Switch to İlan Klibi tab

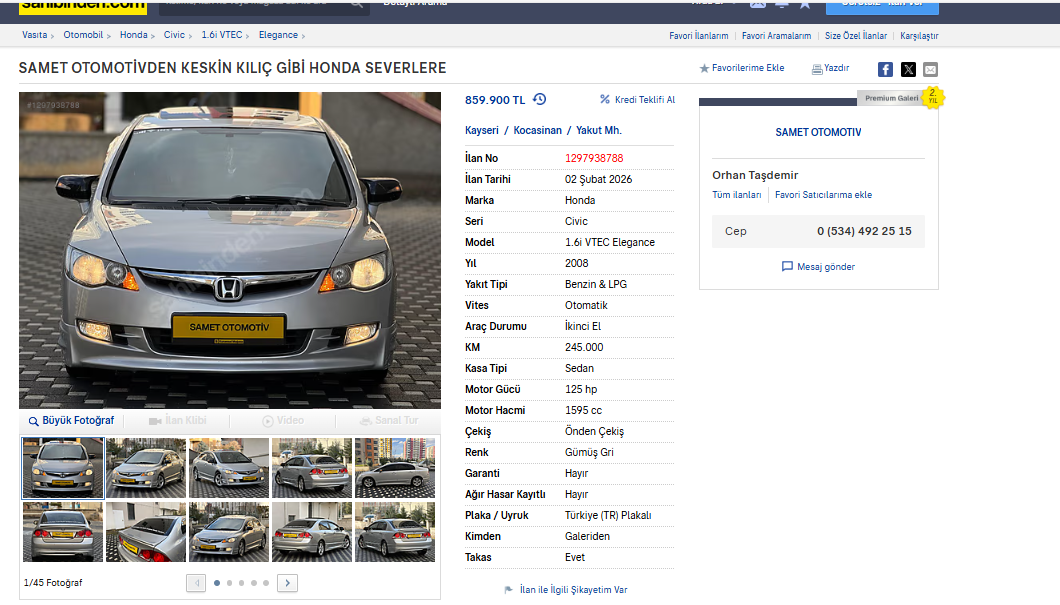tap(178, 420)
